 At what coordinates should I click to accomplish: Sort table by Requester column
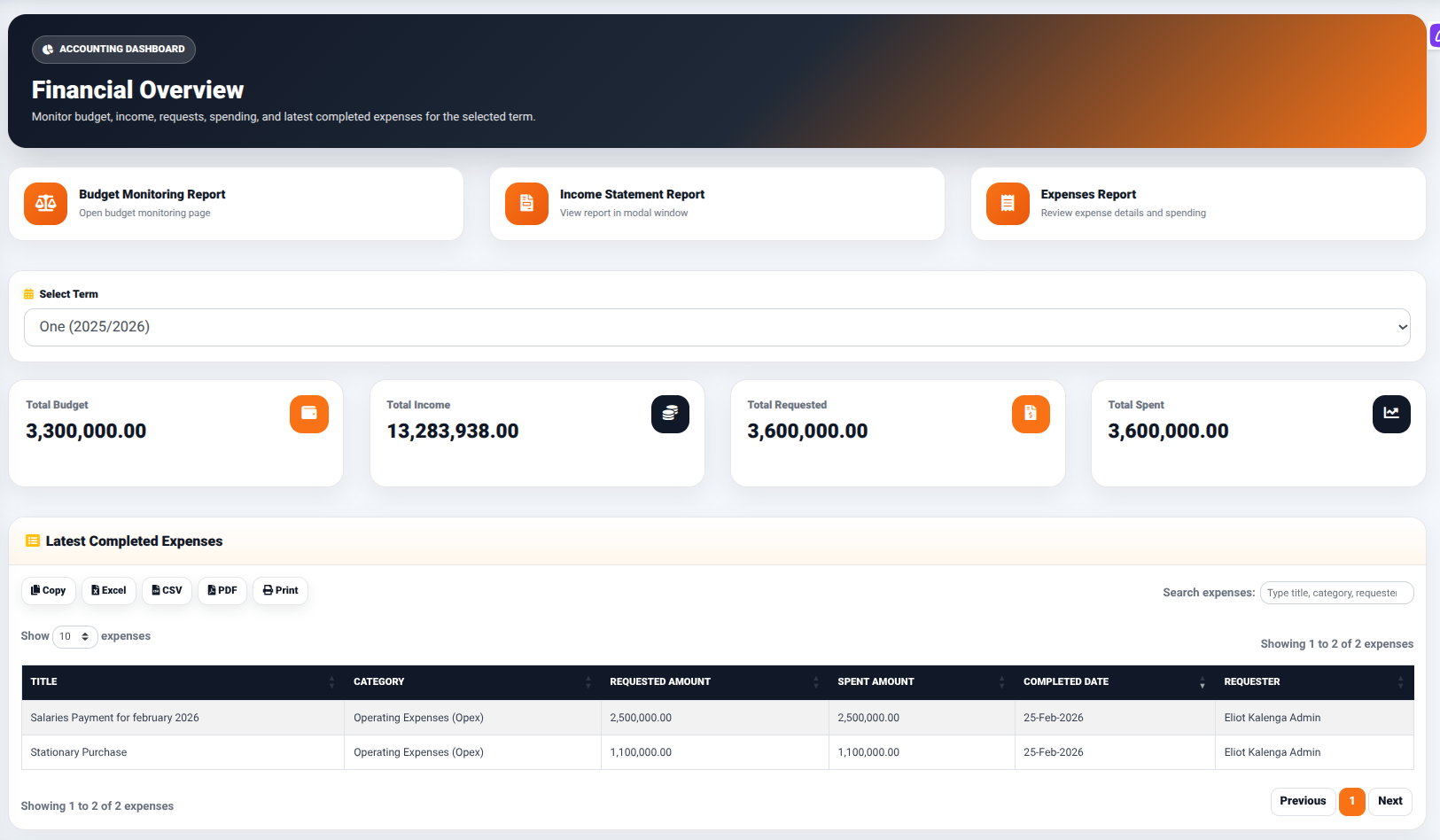point(1314,682)
